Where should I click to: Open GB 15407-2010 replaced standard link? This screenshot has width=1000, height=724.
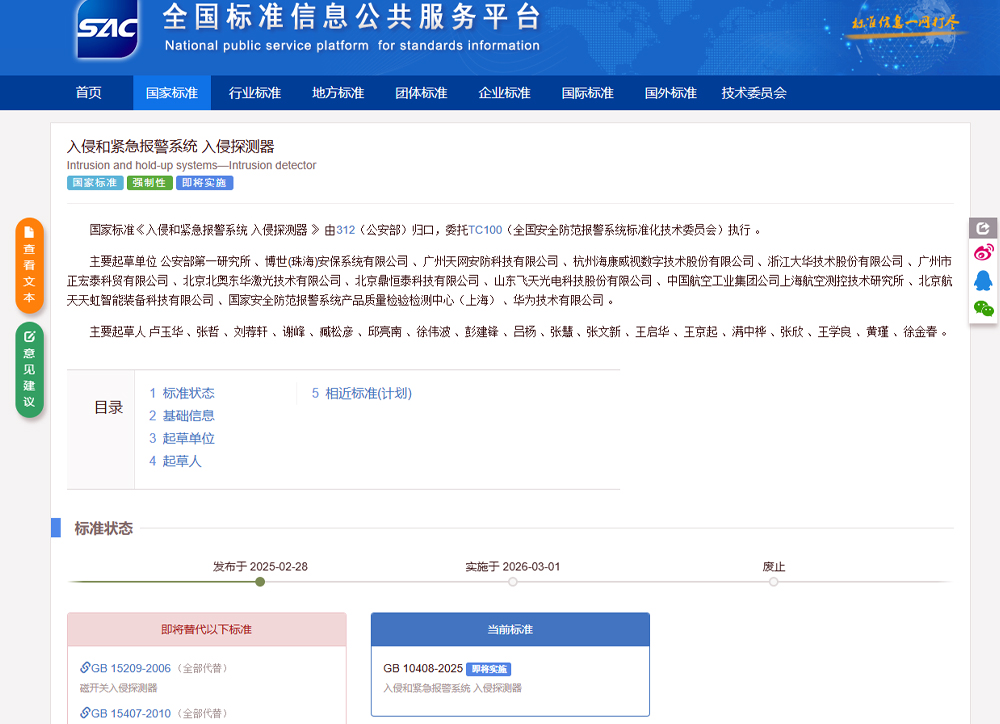131,713
